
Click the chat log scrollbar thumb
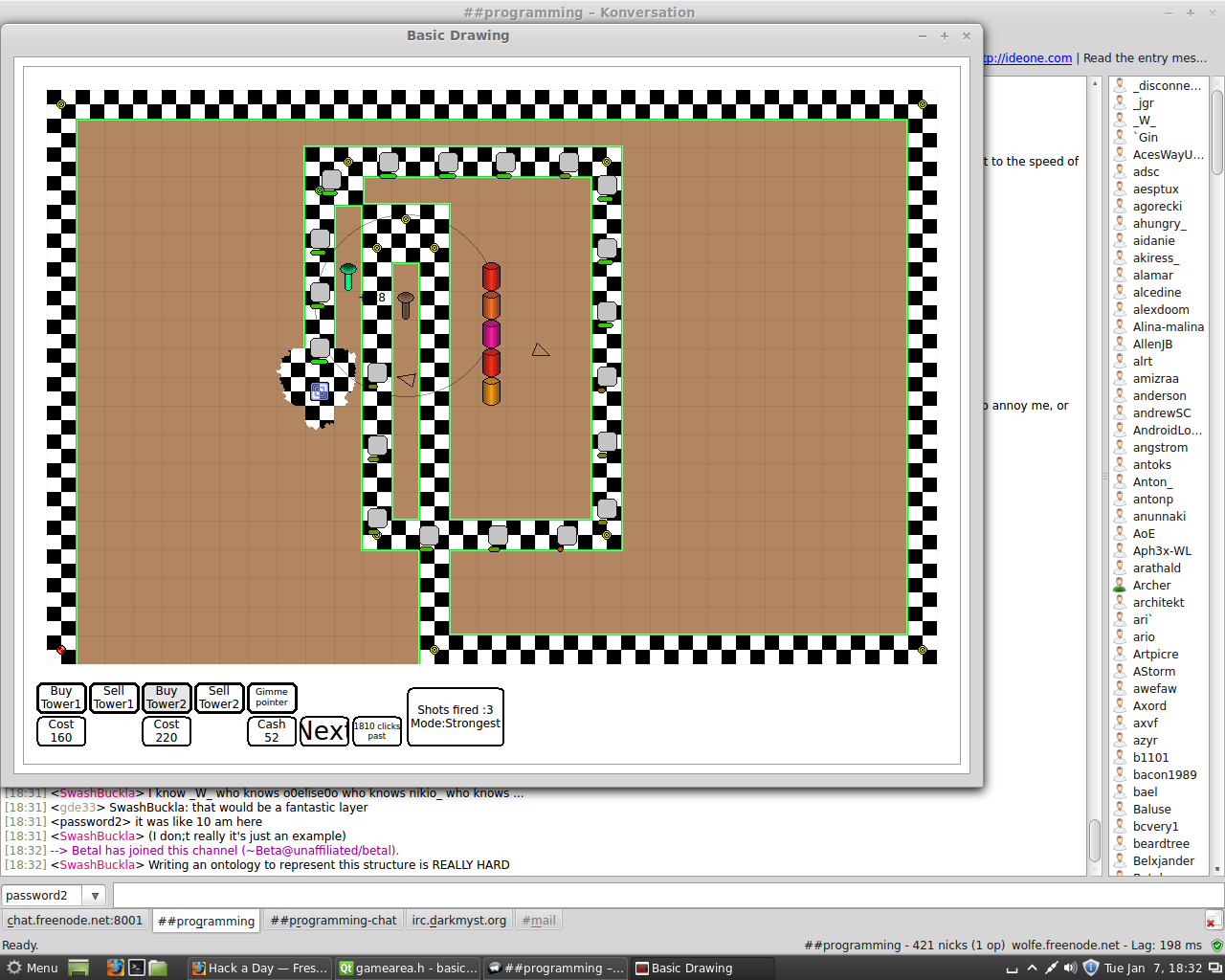tap(1095, 840)
